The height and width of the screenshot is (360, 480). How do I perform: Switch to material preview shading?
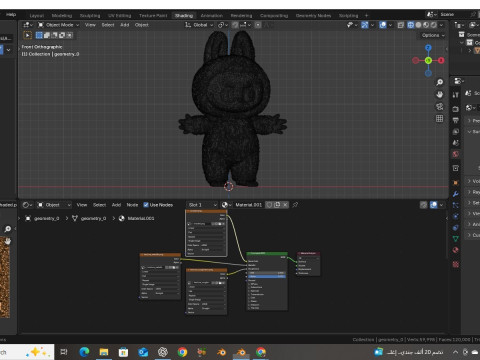click(x=426, y=25)
